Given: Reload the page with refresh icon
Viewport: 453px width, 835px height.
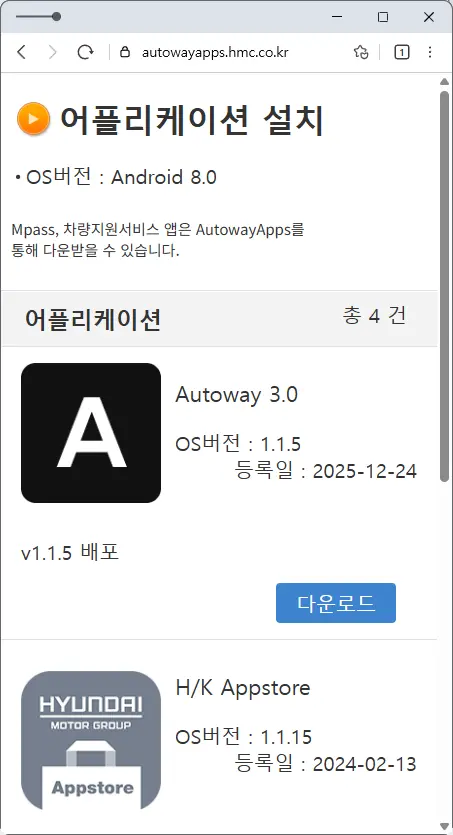Looking at the screenshot, I should [x=85, y=52].
